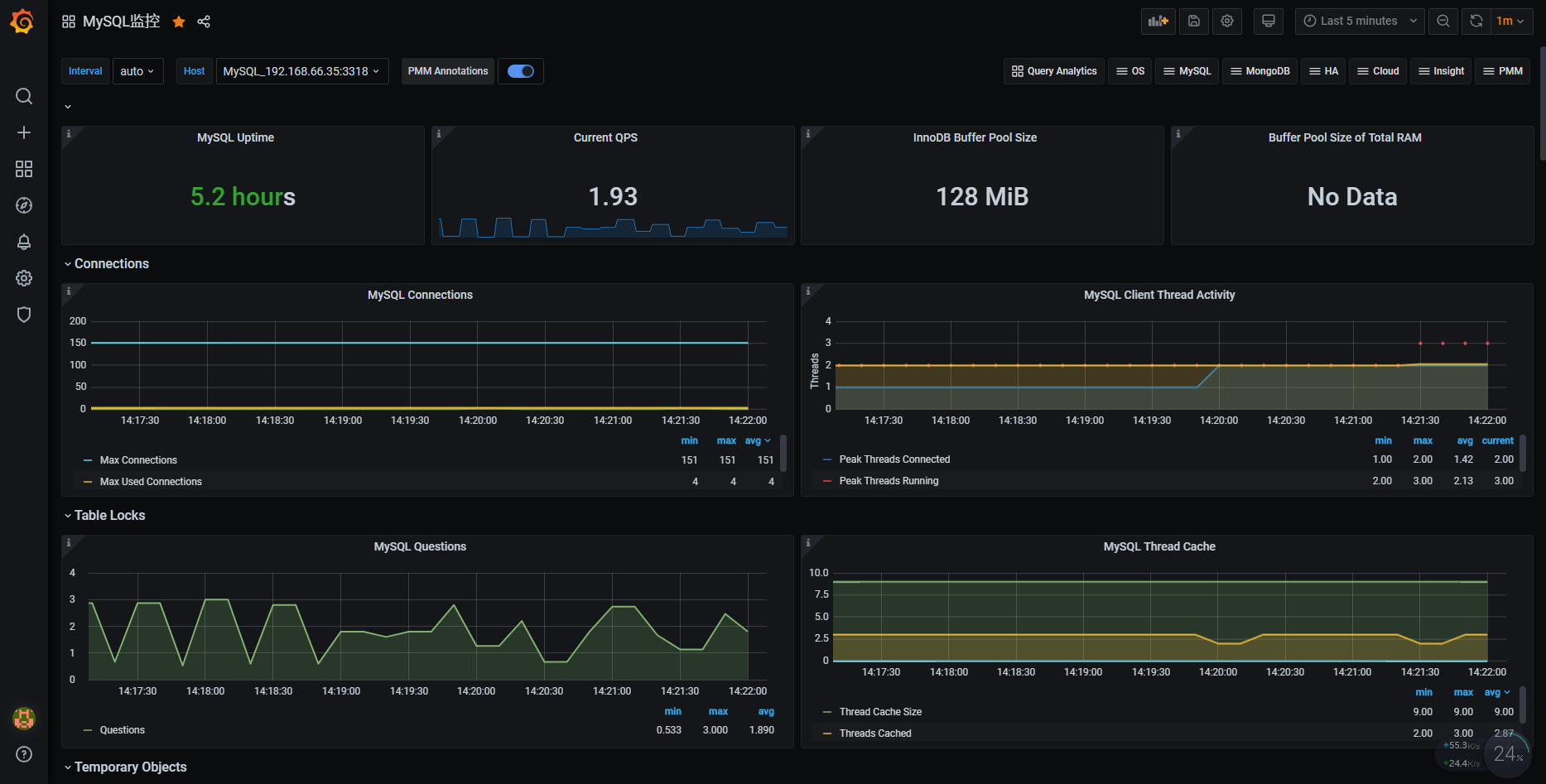Click the page vertical scrollbar
Viewport: 1546px width, 784px height.
click(x=1542, y=103)
